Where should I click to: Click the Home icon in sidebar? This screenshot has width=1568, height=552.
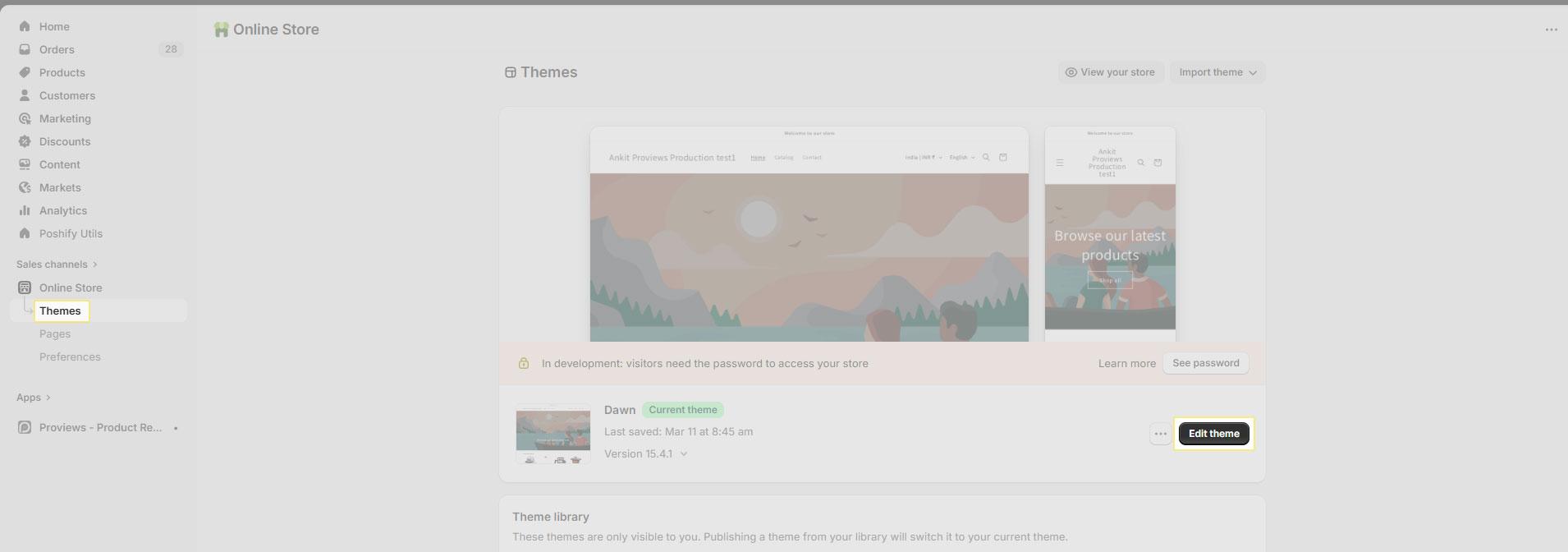point(25,26)
